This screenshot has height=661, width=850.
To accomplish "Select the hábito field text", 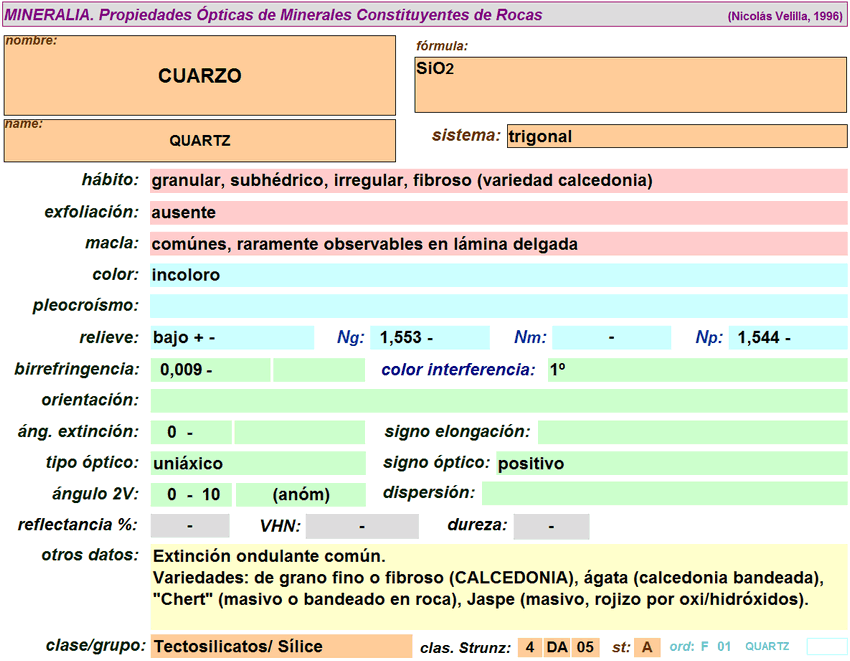I will (x=498, y=181).
